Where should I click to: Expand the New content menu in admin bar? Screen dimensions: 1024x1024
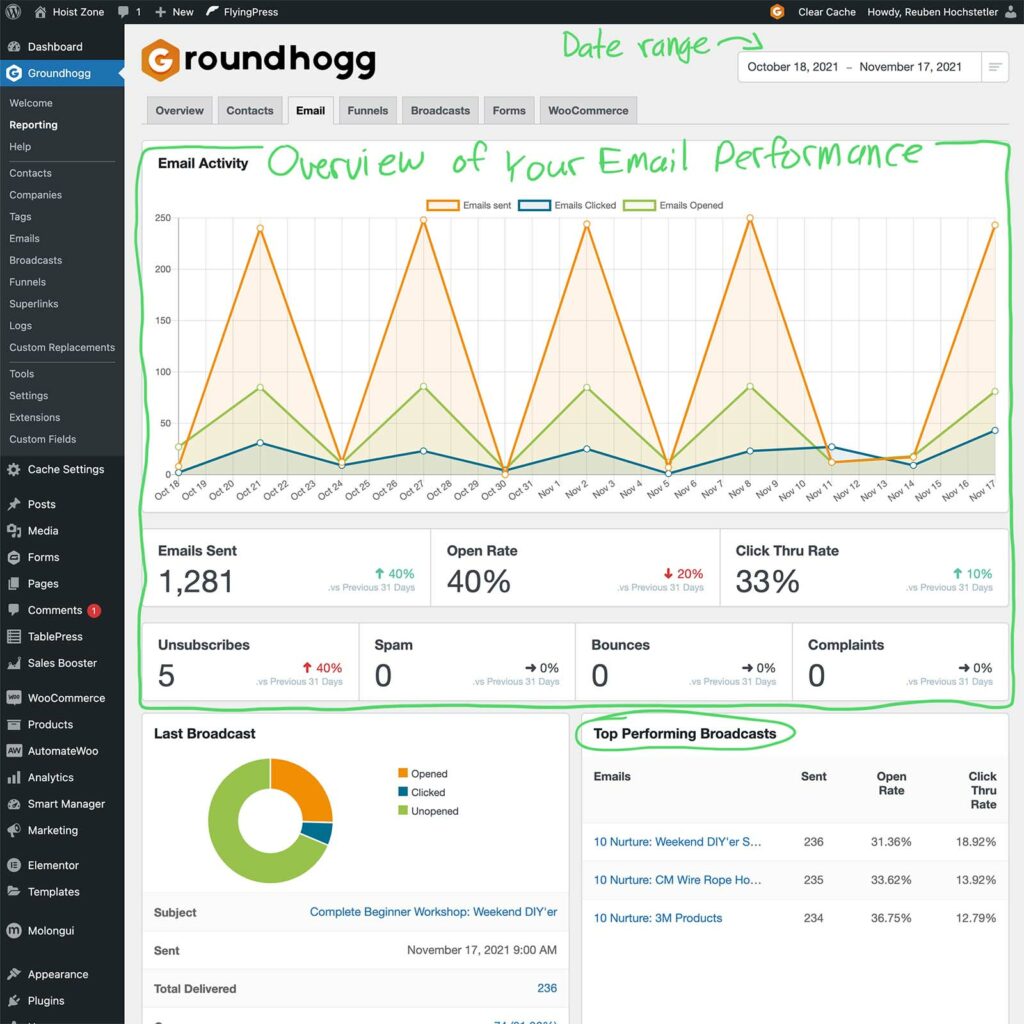click(x=174, y=12)
